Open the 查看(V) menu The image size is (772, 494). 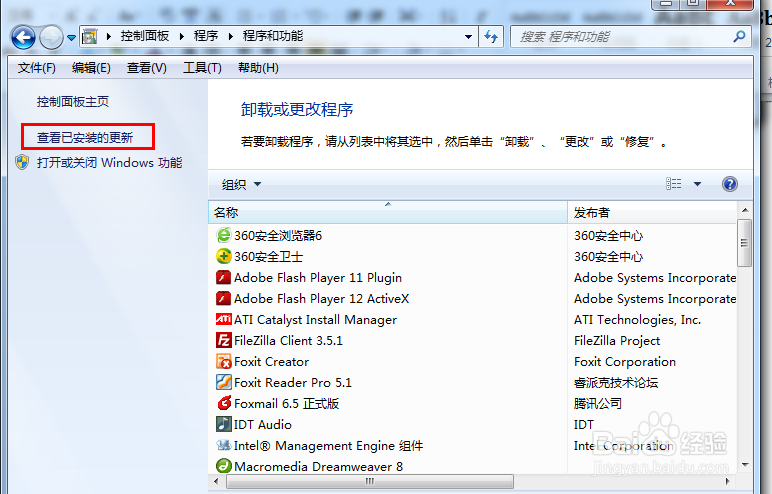[147, 68]
